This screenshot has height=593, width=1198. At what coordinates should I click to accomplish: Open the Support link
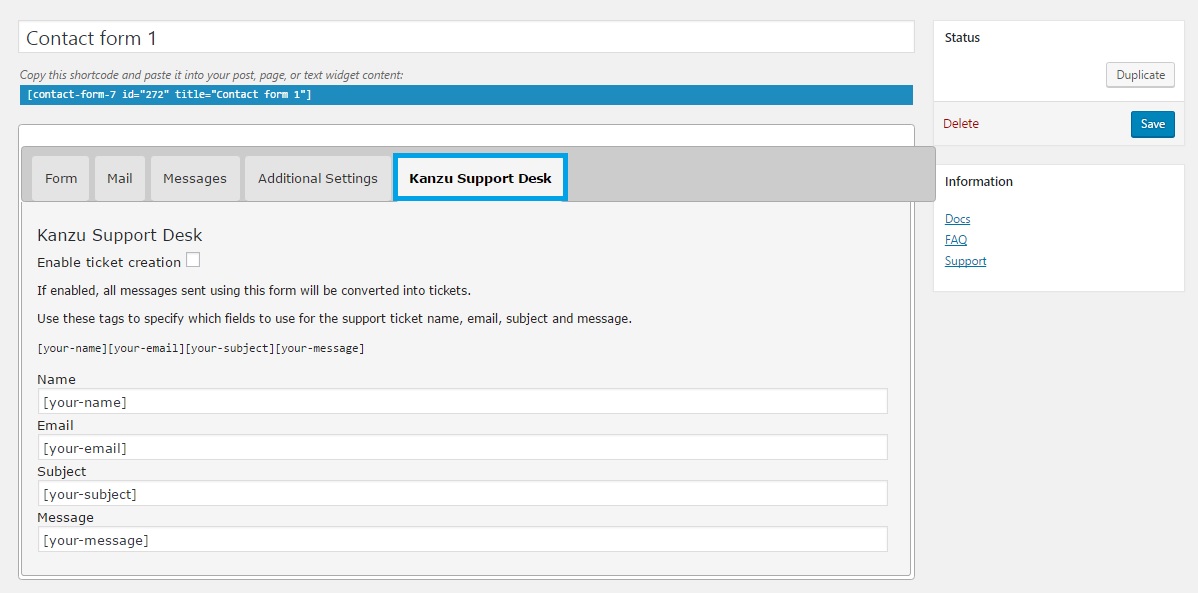pos(965,261)
